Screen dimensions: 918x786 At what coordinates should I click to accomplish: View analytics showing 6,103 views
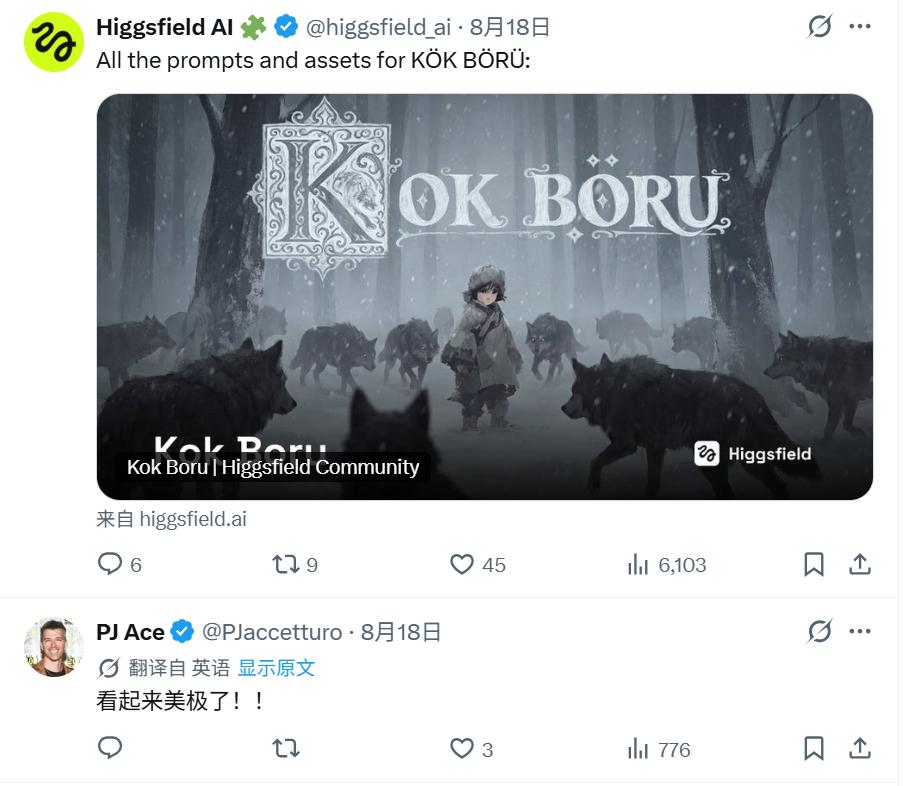tap(667, 565)
